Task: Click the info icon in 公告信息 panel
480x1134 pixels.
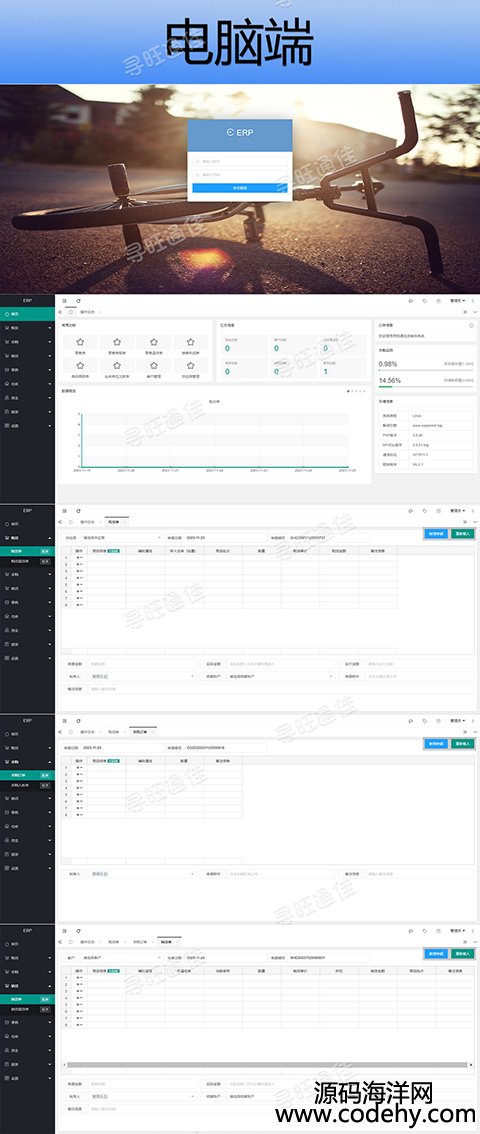Action: click(471, 325)
